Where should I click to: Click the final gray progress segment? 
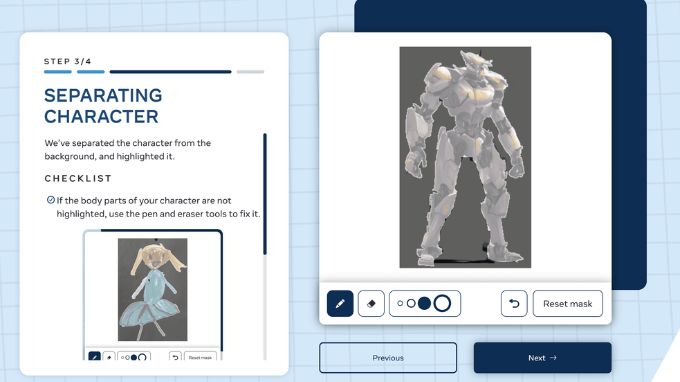pos(250,72)
